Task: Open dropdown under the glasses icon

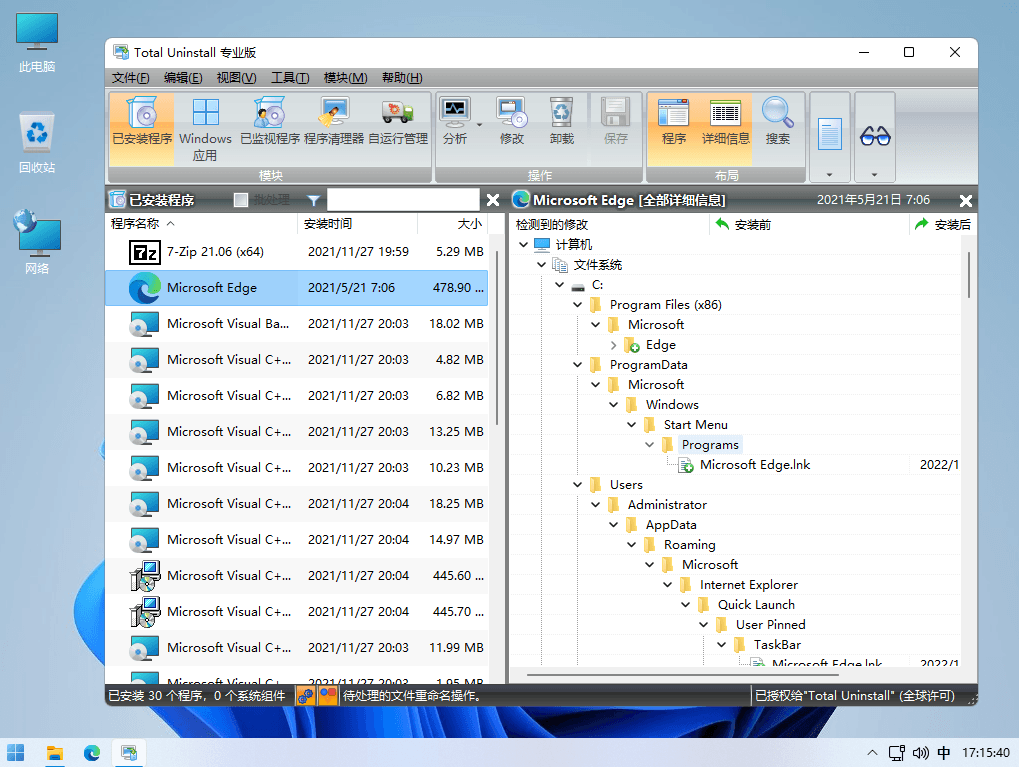Action: tap(875, 174)
